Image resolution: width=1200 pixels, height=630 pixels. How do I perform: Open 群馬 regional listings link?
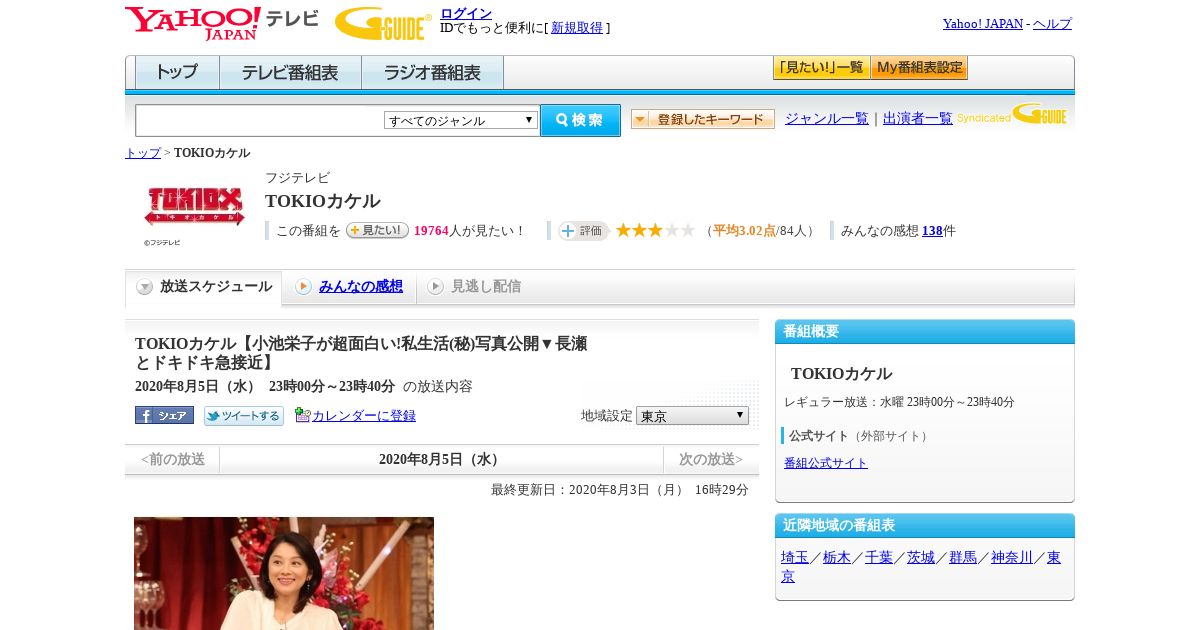[x=963, y=558]
